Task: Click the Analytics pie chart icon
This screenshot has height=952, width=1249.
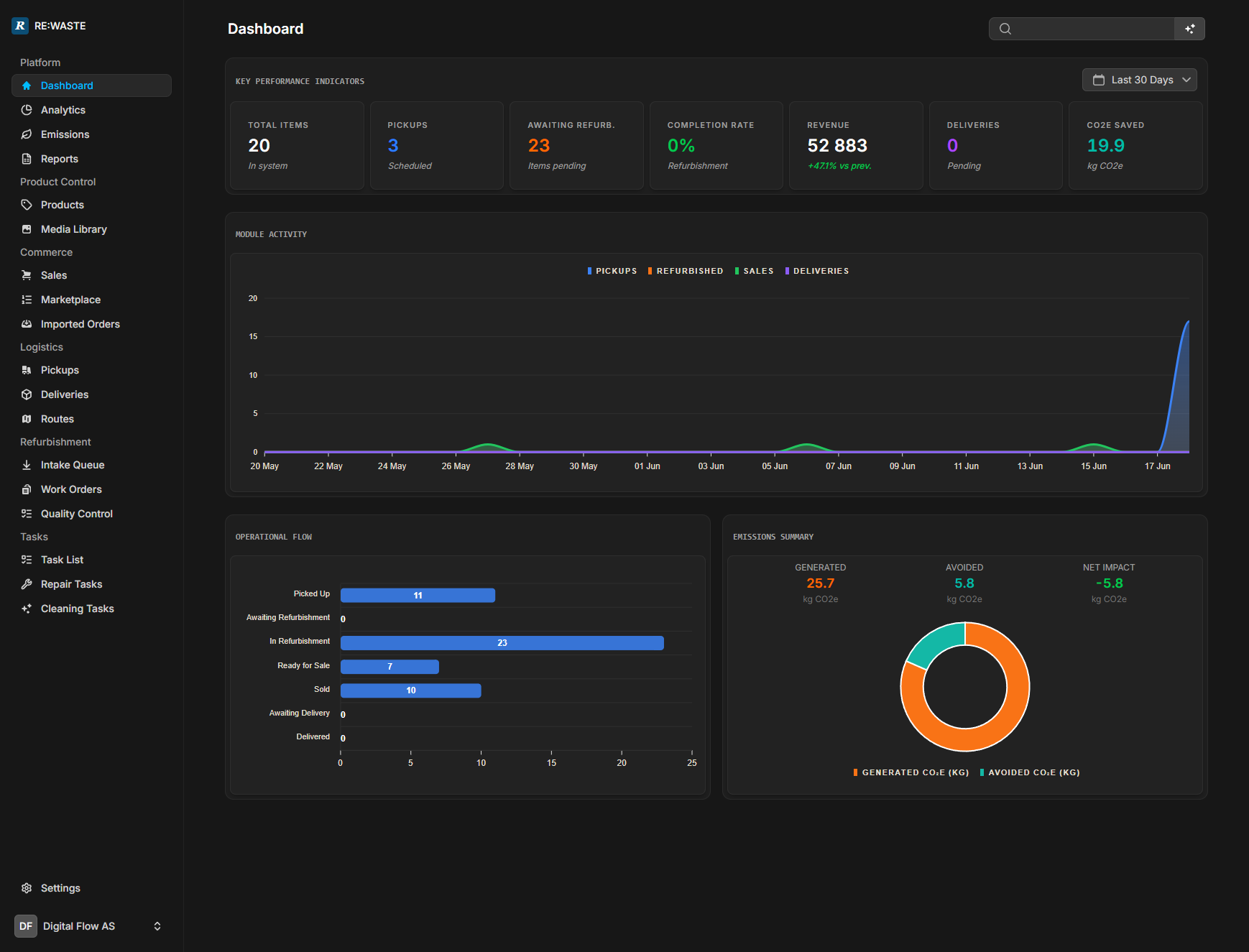Action: pyautogui.click(x=27, y=110)
